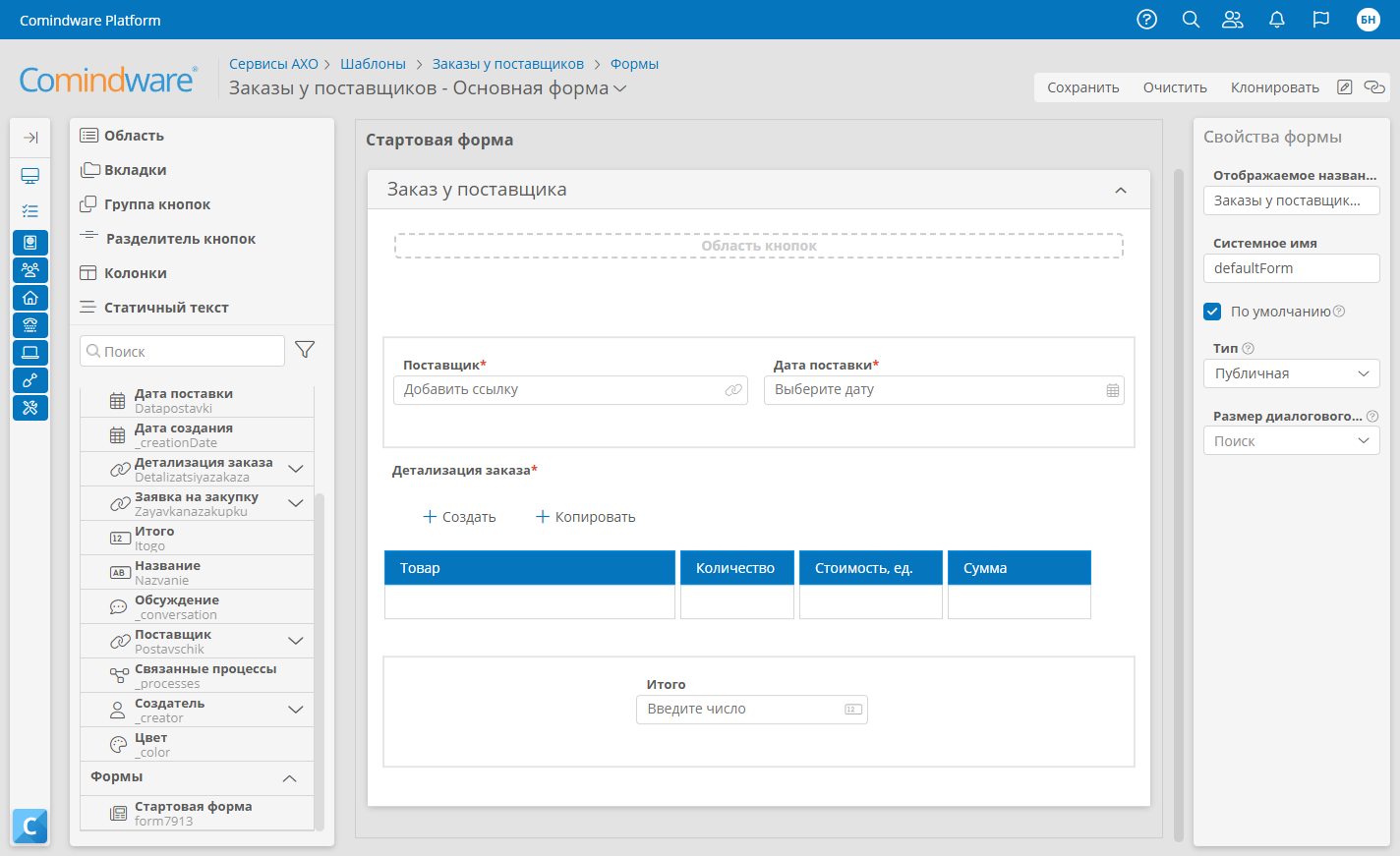Open notifications bell icon
Image resolution: width=1400 pixels, height=856 pixels.
click(x=1277, y=20)
